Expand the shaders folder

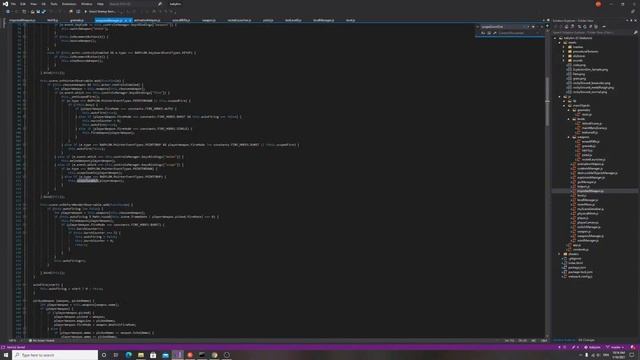[x=560, y=254]
